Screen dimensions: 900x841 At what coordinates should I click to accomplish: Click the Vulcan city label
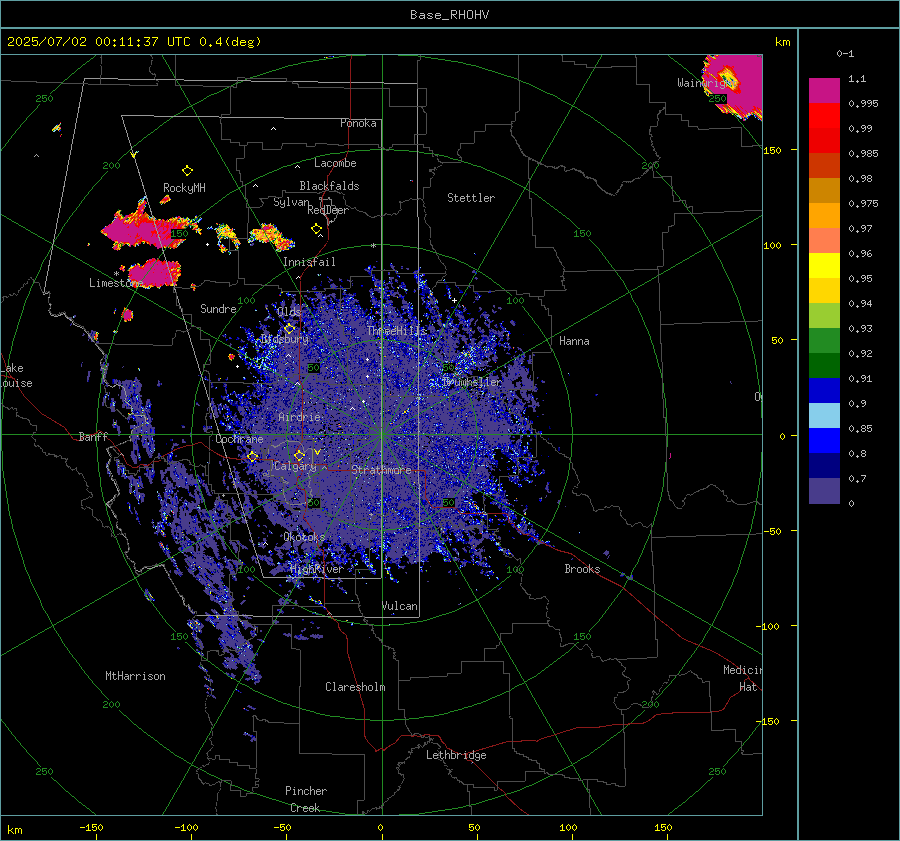click(399, 606)
